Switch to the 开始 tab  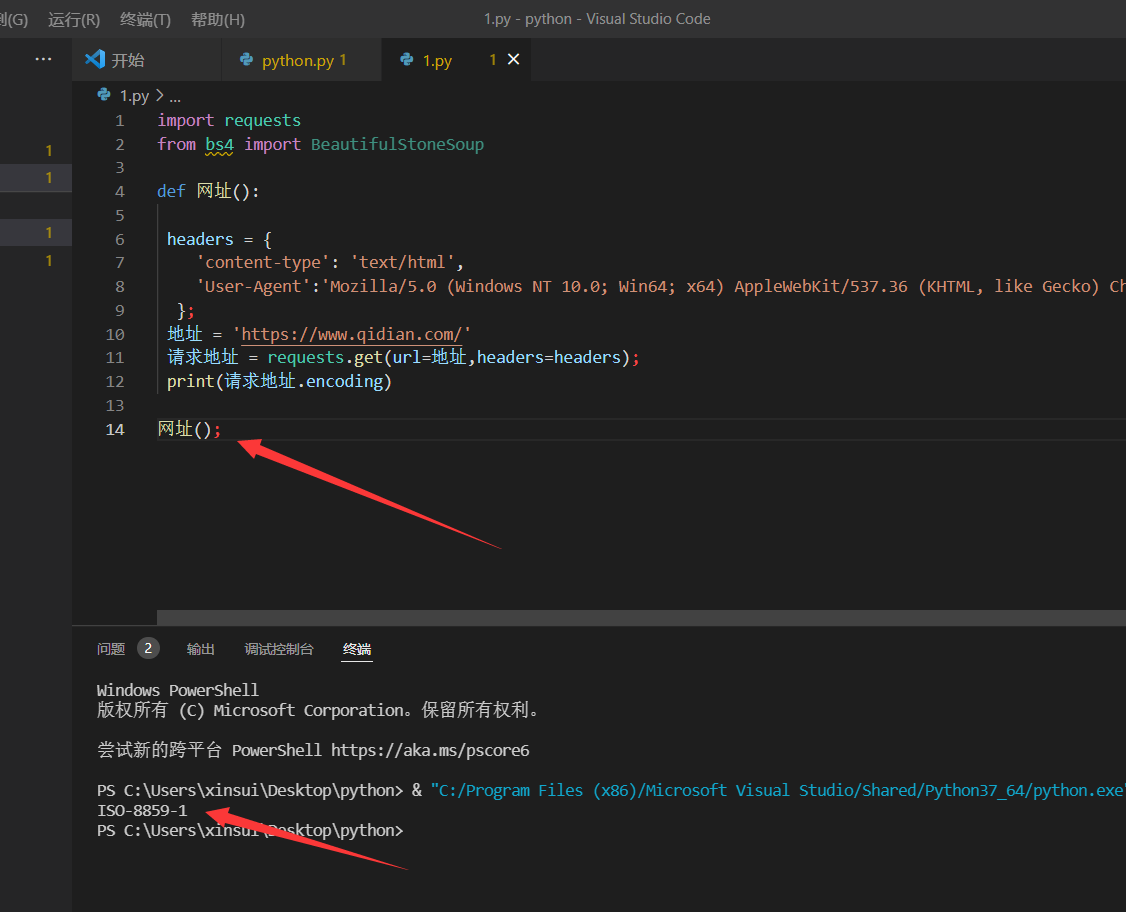[127, 61]
